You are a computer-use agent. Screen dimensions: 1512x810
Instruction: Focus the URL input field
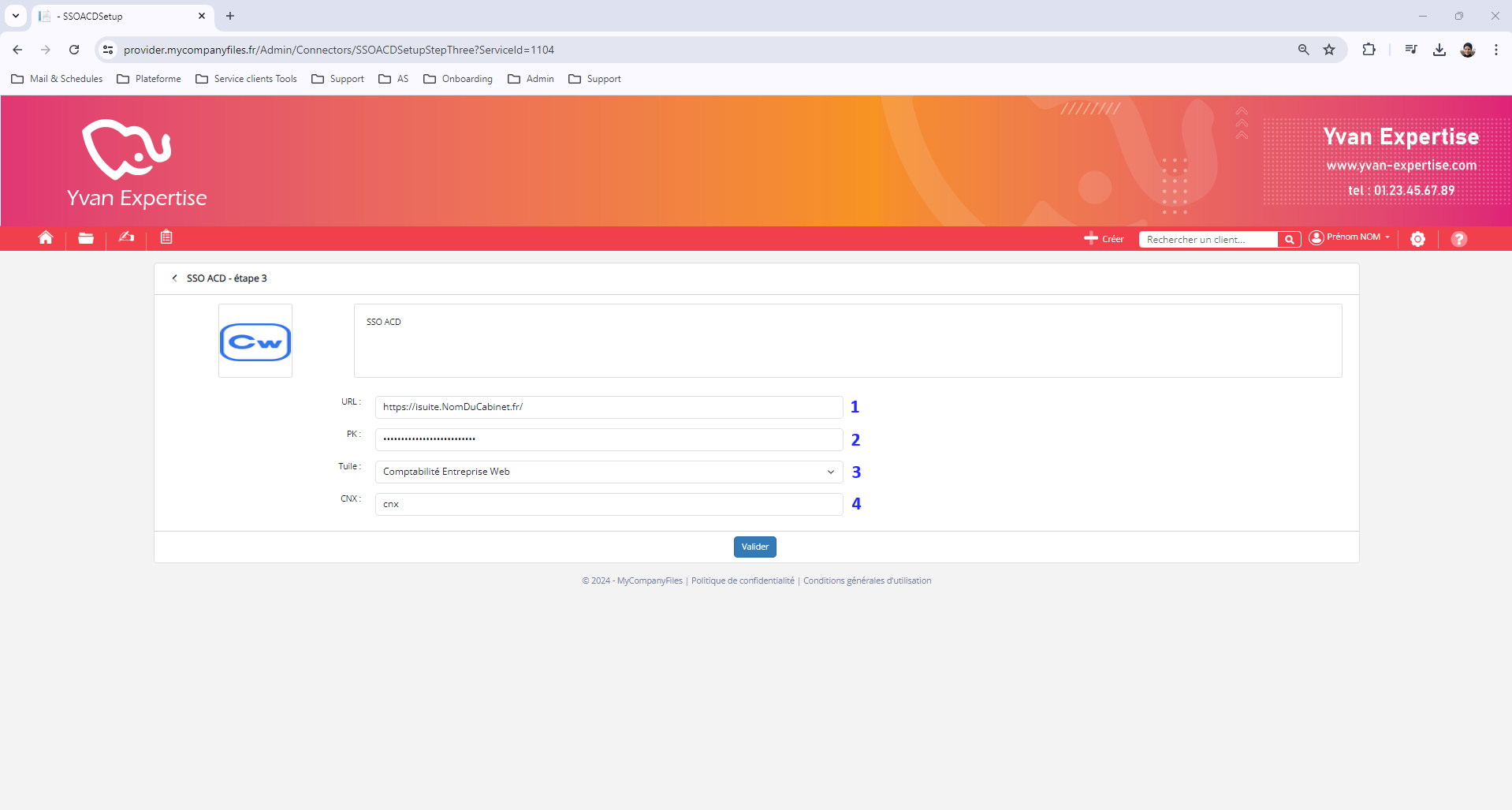click(609, 407)
